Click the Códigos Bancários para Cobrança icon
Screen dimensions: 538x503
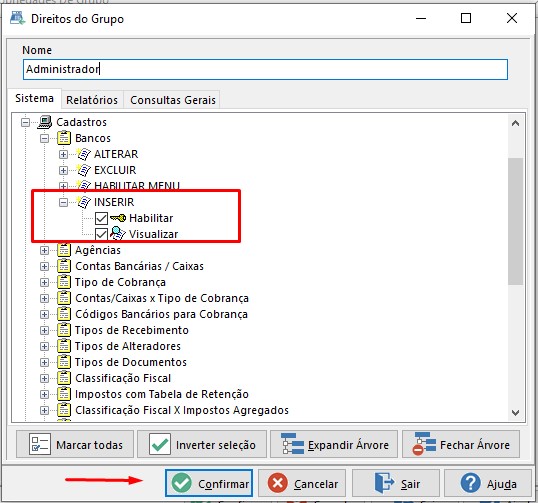pyautogui.click(x=64, y=314)
